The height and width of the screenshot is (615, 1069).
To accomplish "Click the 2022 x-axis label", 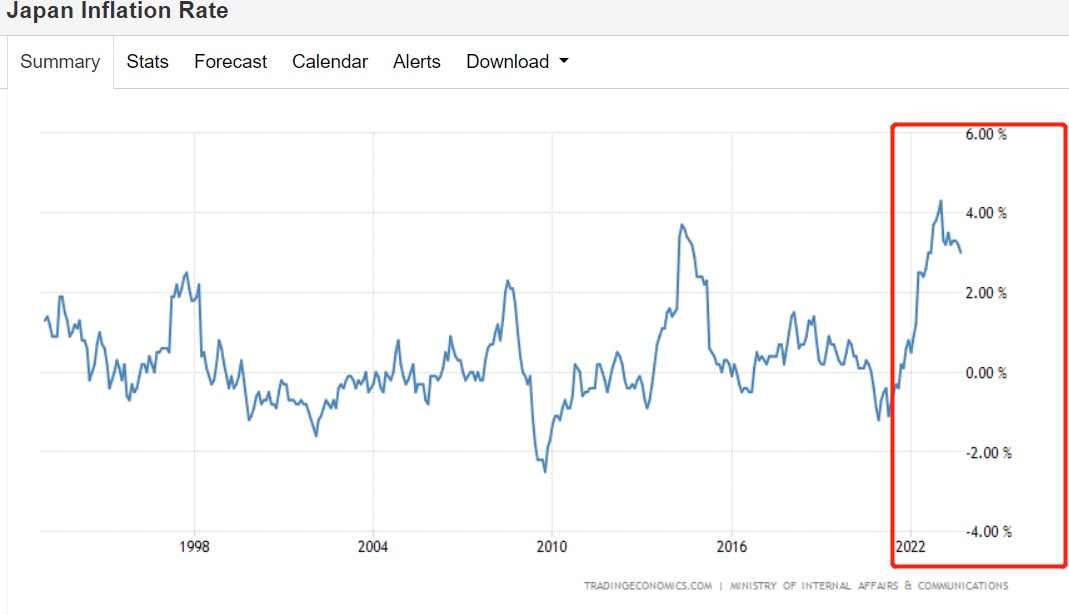I will 911,547.
